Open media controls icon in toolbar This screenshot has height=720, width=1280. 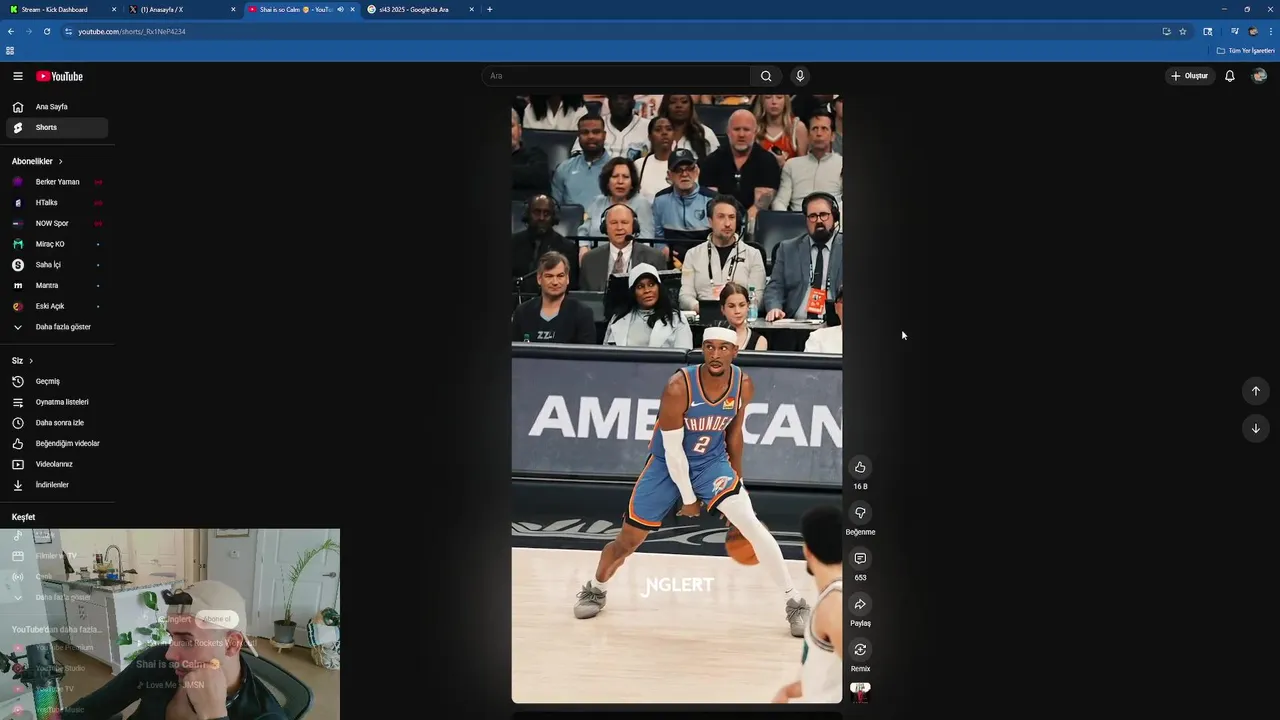[x=1234, y=31]
